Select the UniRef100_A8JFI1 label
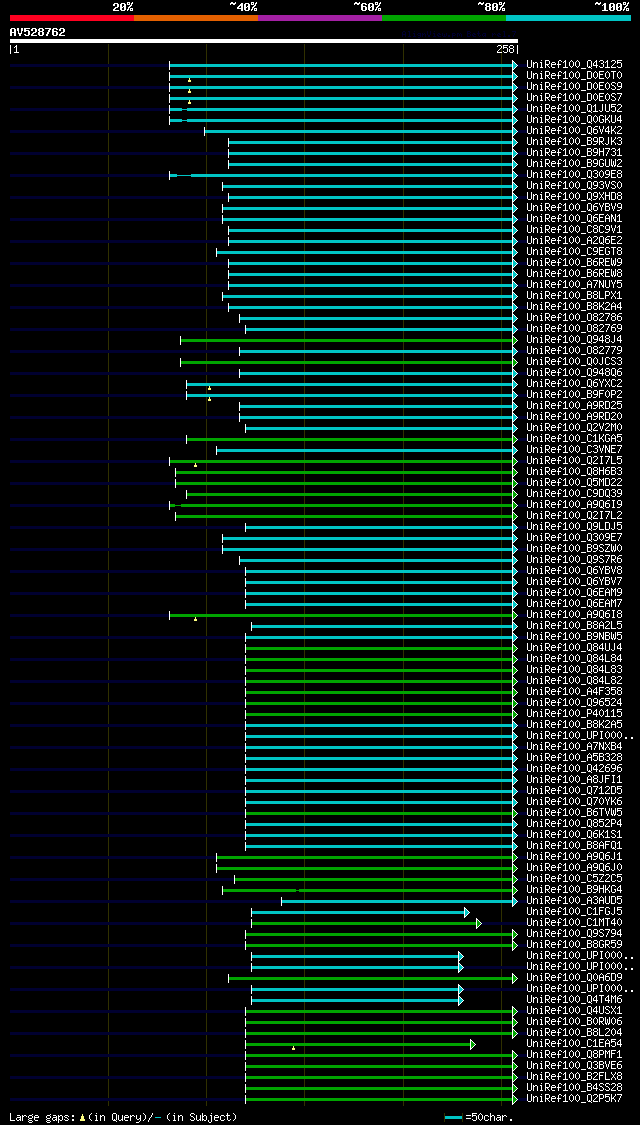Image resolution: width=640 pixels, height=1125 pixels. 574,780
